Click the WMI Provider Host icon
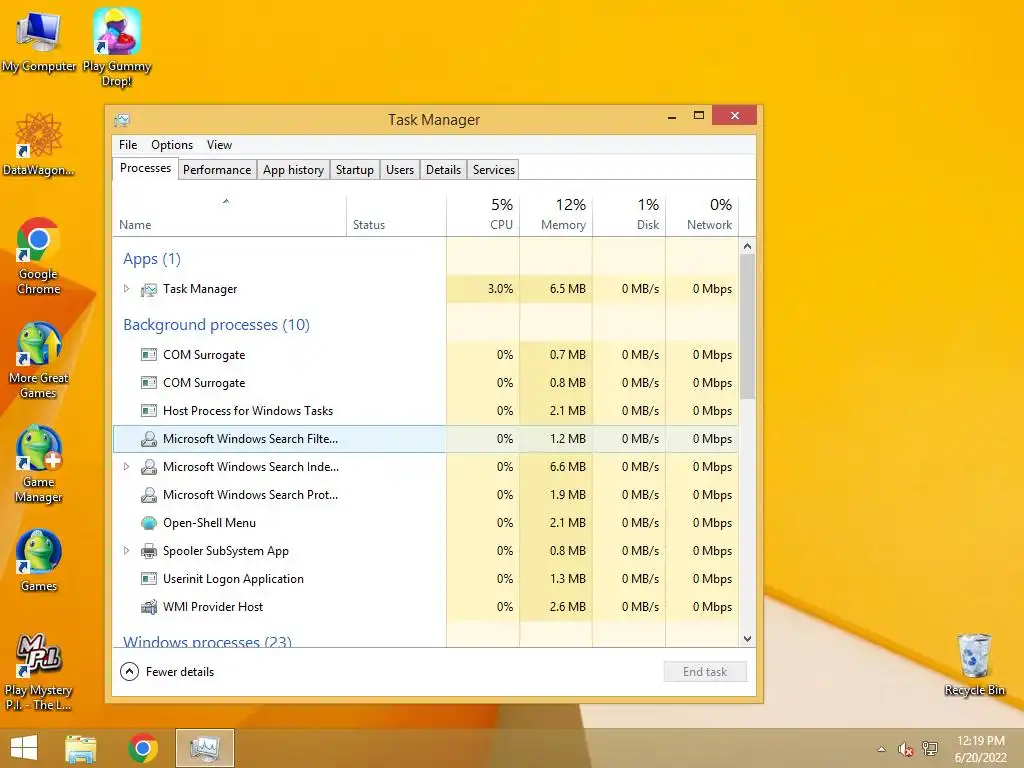This screenshot has width=1024, height=768. point(149,607)
